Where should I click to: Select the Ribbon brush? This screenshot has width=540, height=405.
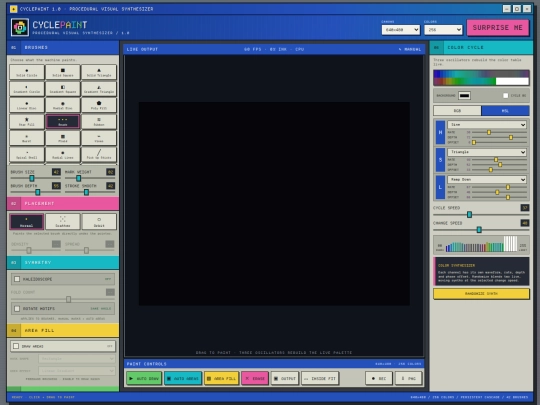(x=99, y=122)
